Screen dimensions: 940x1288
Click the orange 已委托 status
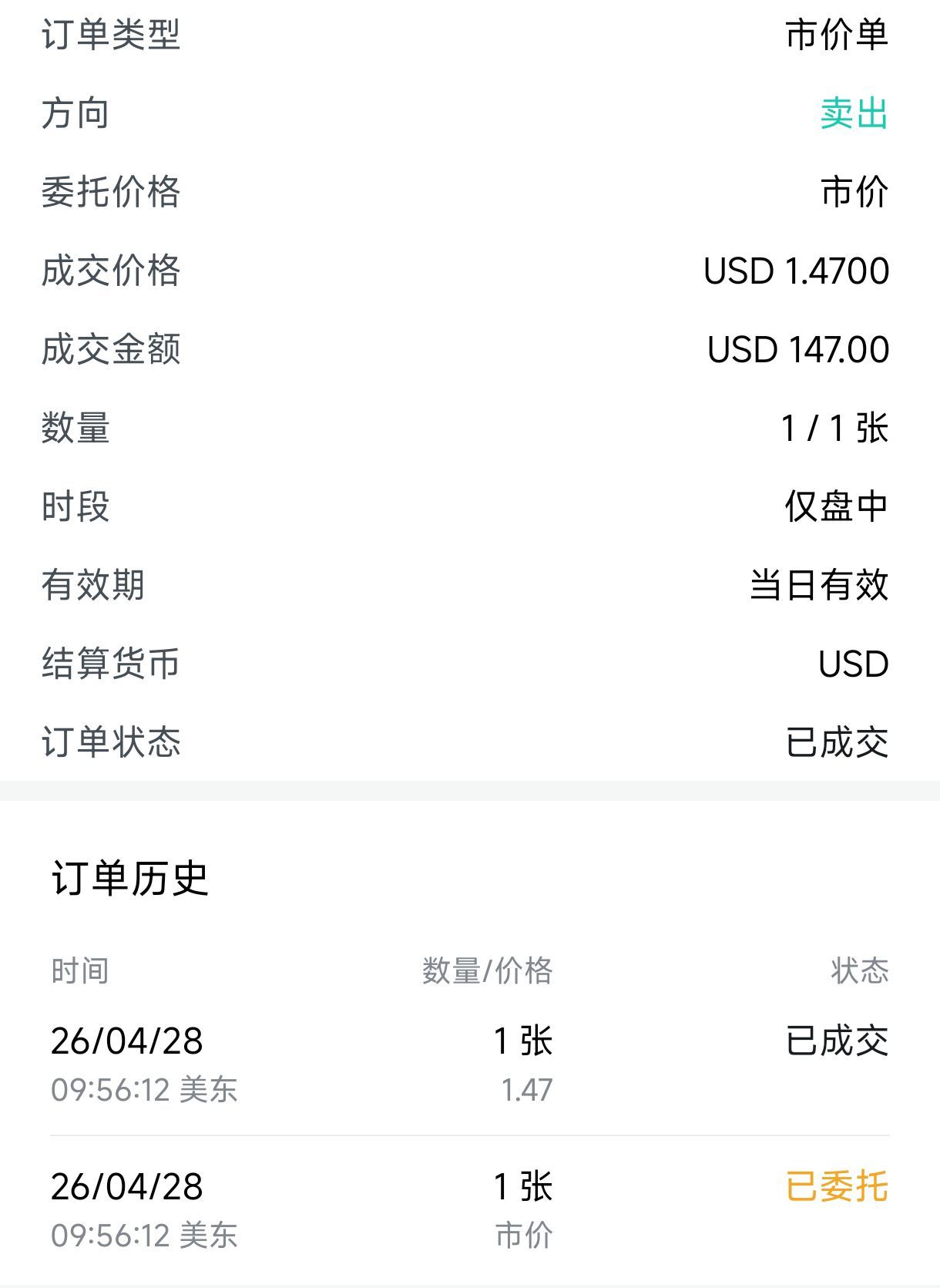tap(837, 1186)
